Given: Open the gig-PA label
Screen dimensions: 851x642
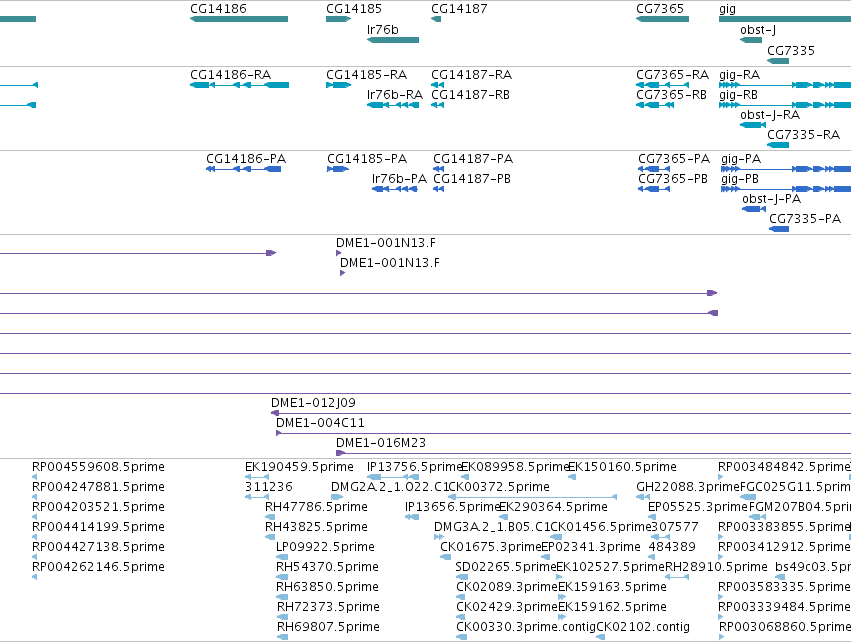Looking at the screenshot, I should (x=741, y=158).
